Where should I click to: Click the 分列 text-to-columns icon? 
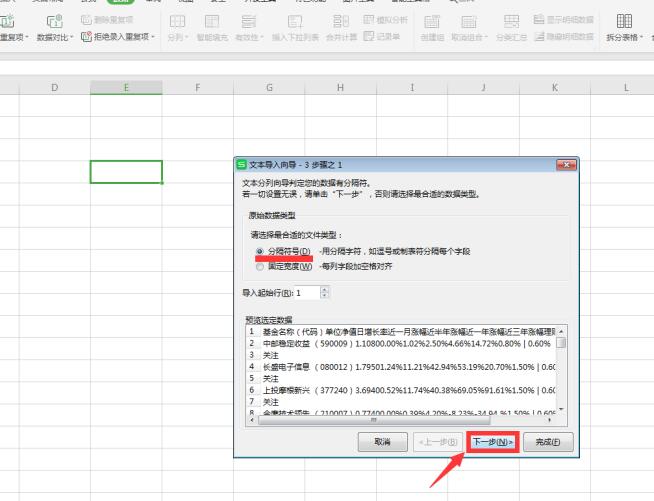point(177,21)
